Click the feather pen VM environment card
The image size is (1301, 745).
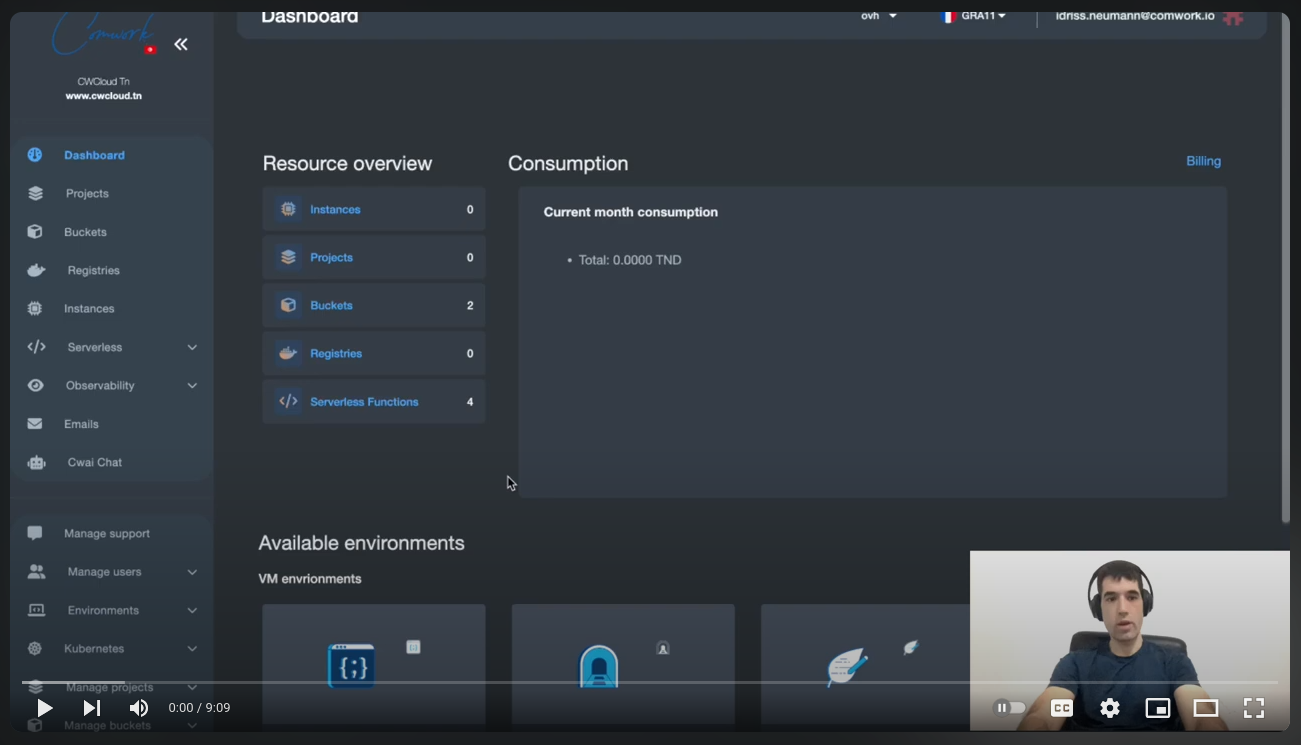[x=866, y=664]
